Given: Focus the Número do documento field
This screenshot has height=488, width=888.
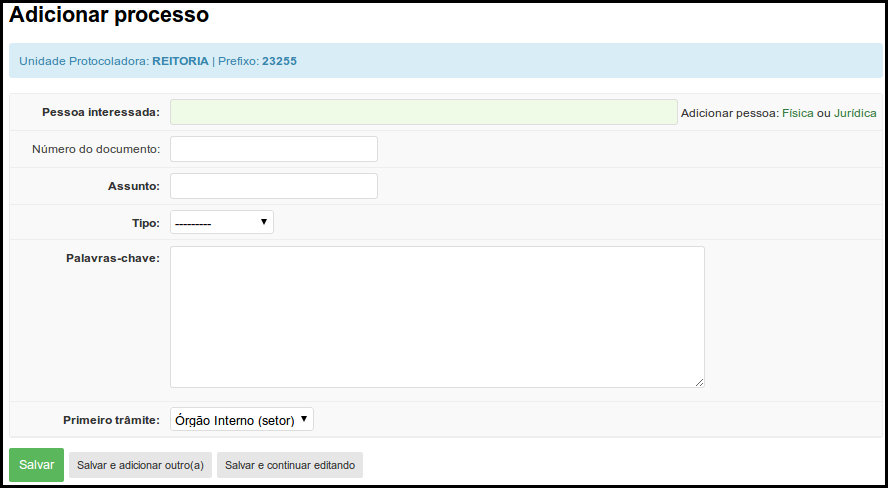Looking at the screenshot, I should (x=274, y=149).
